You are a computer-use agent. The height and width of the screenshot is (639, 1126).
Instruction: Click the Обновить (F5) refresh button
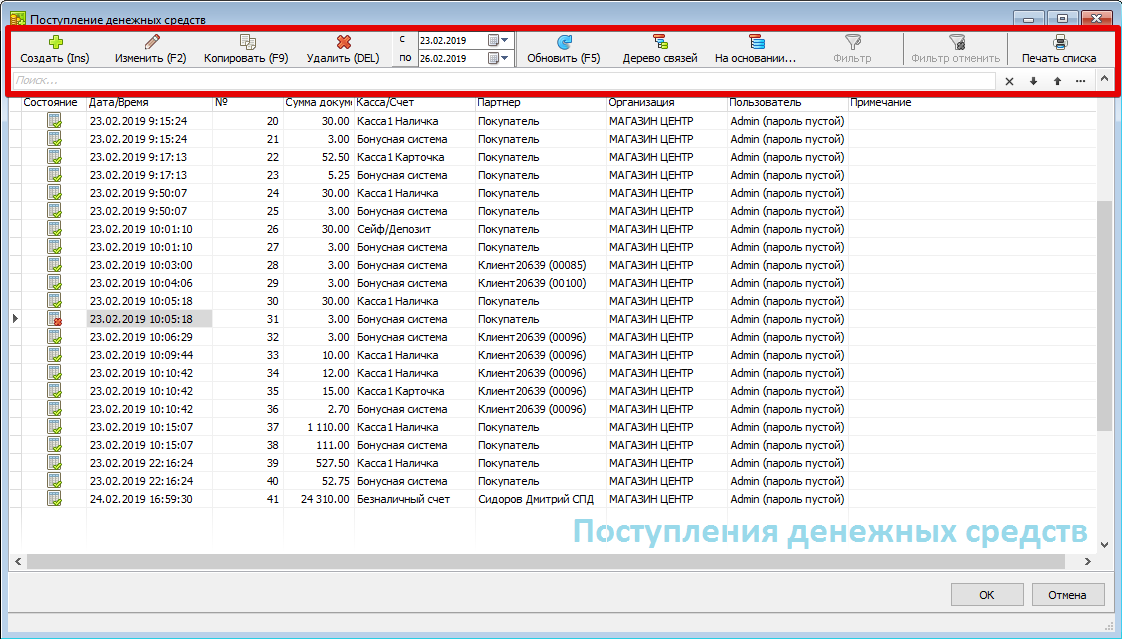[564, 50]
